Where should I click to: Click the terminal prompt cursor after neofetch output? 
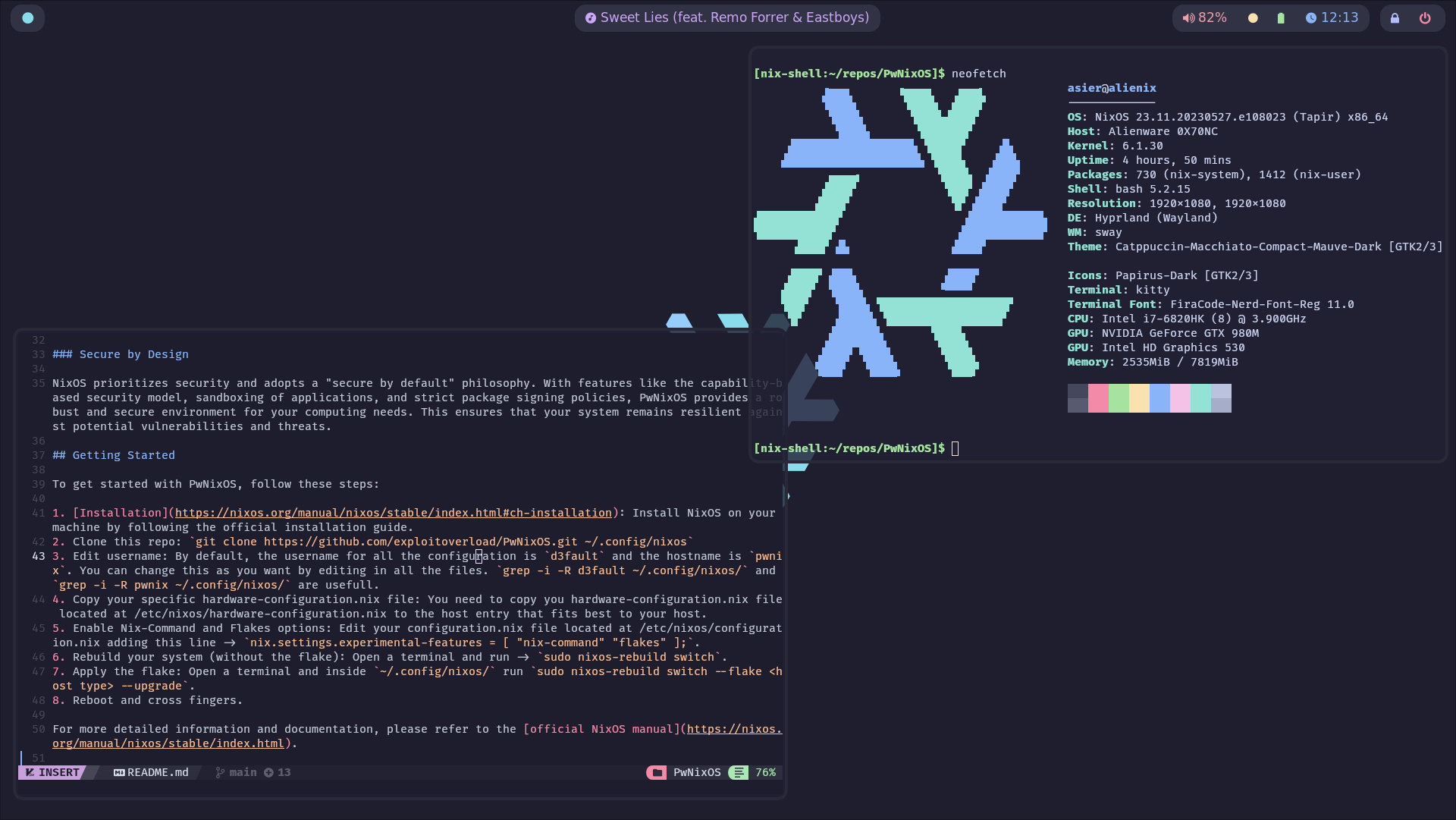(955, 448)
